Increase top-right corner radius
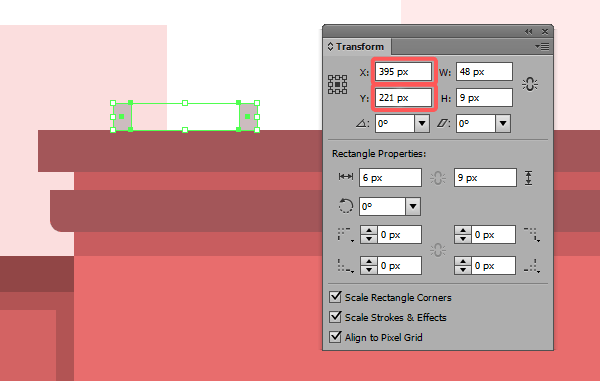The height and width of the screenshot is (381, 600). (x=463, y=231)
